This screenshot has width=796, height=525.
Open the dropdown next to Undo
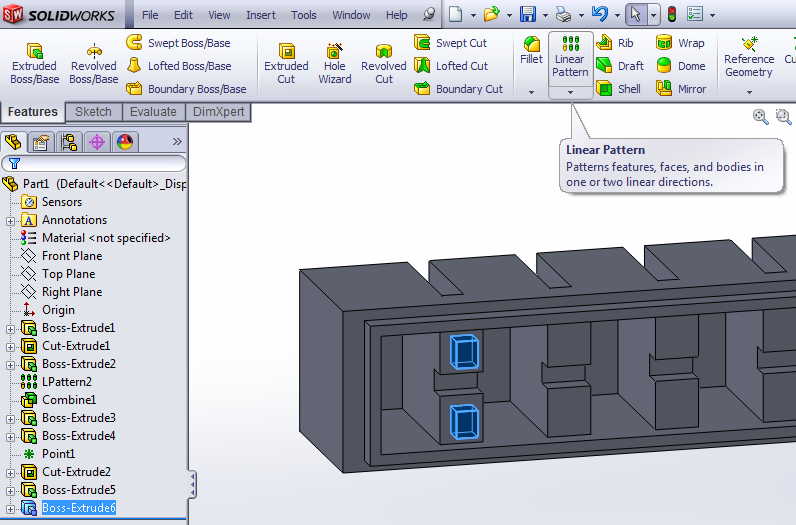[617, 15]
